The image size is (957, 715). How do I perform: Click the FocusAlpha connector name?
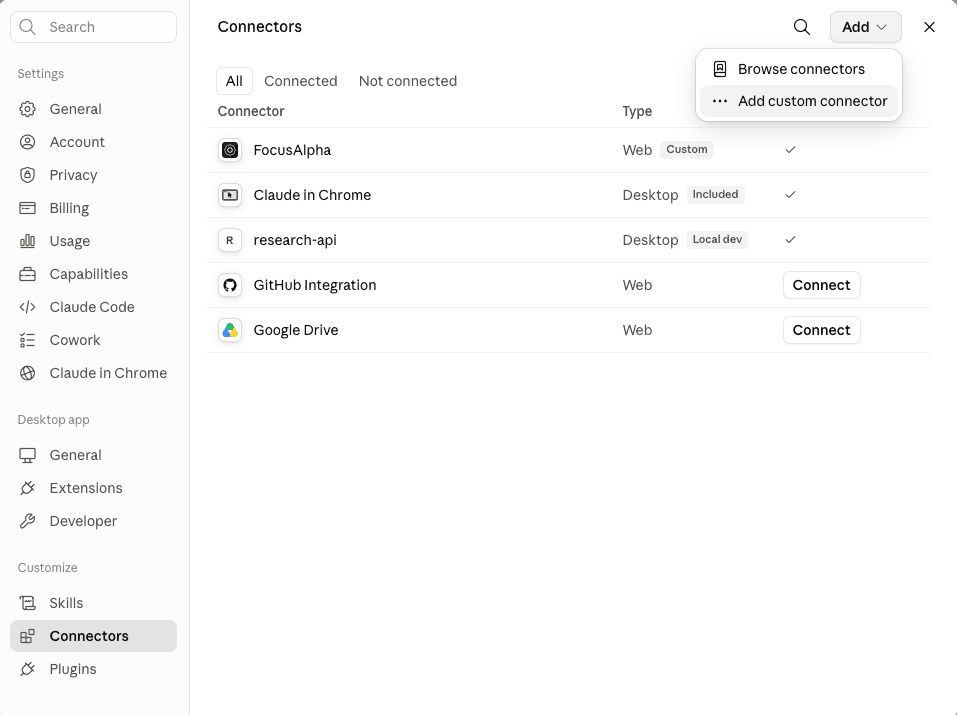coord(292,150)
